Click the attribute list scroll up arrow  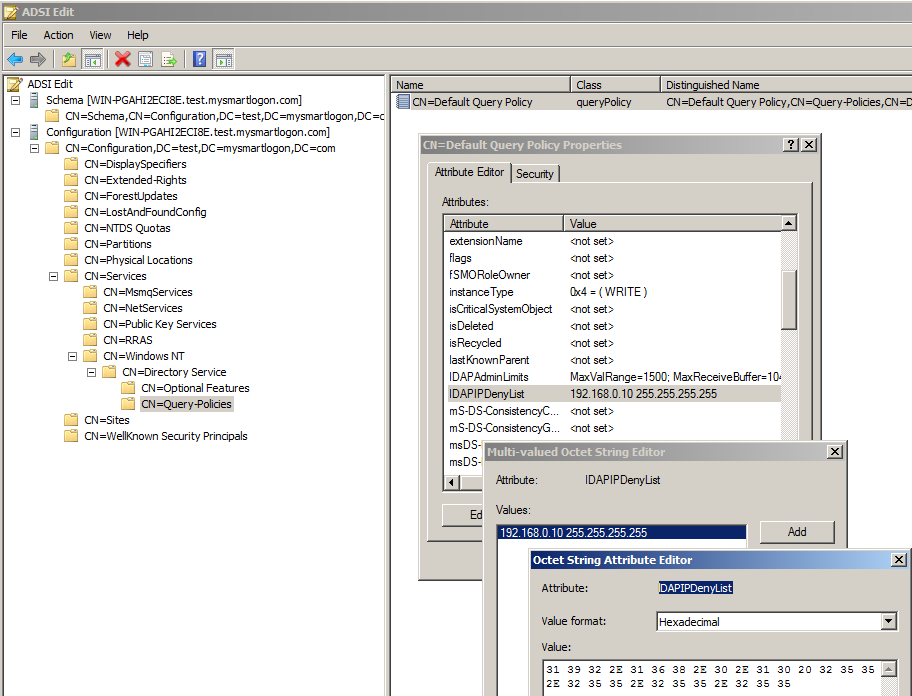(x=789, y=223)
